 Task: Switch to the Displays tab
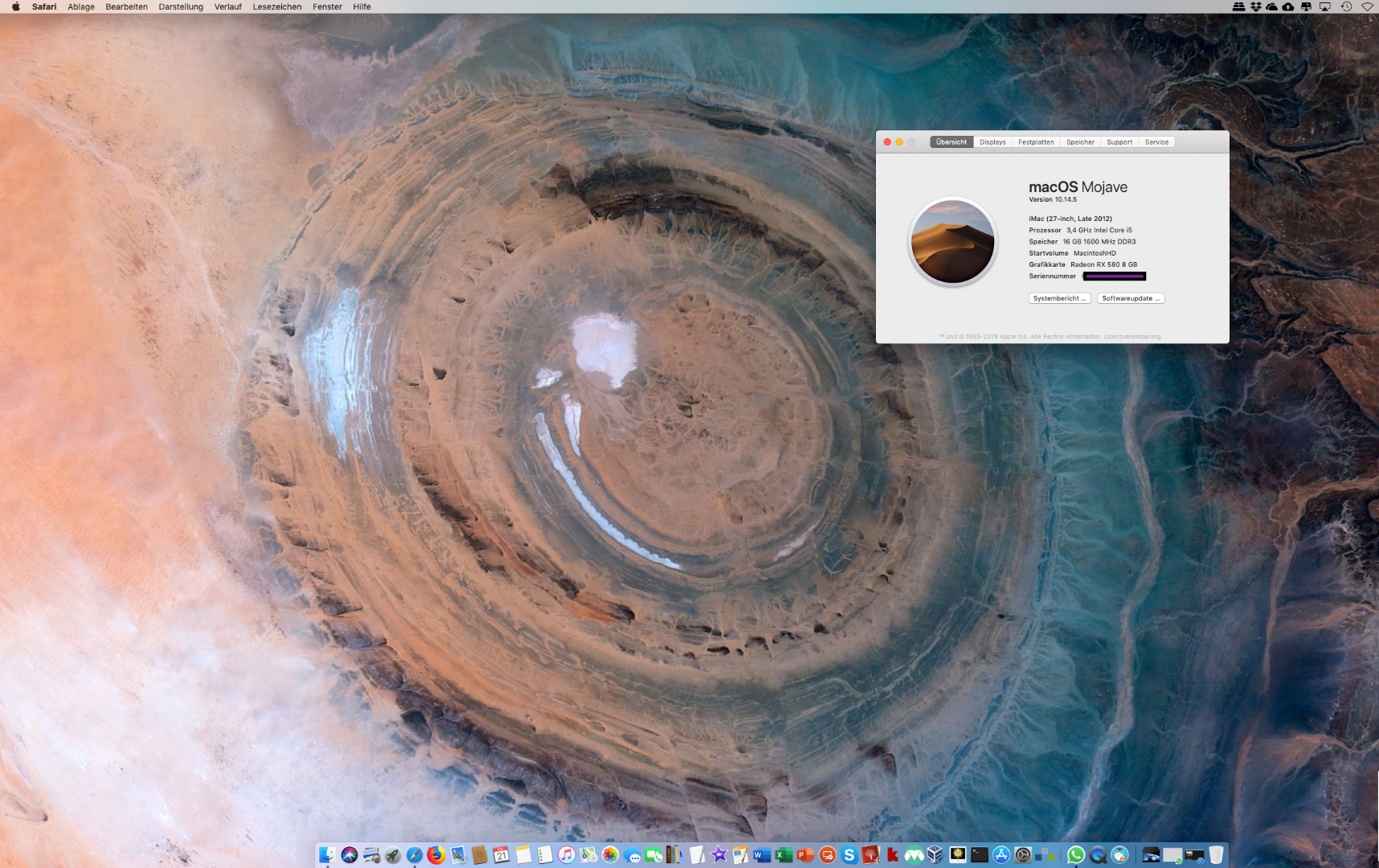[992, 142]
